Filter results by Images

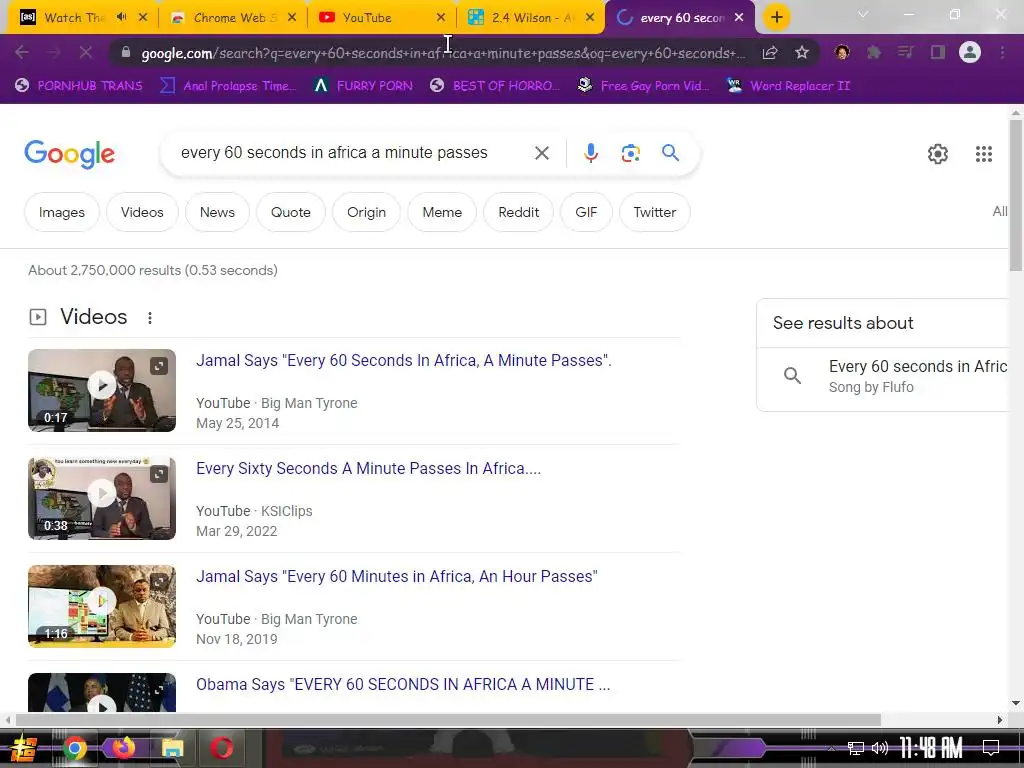click(x=61, y=212)
